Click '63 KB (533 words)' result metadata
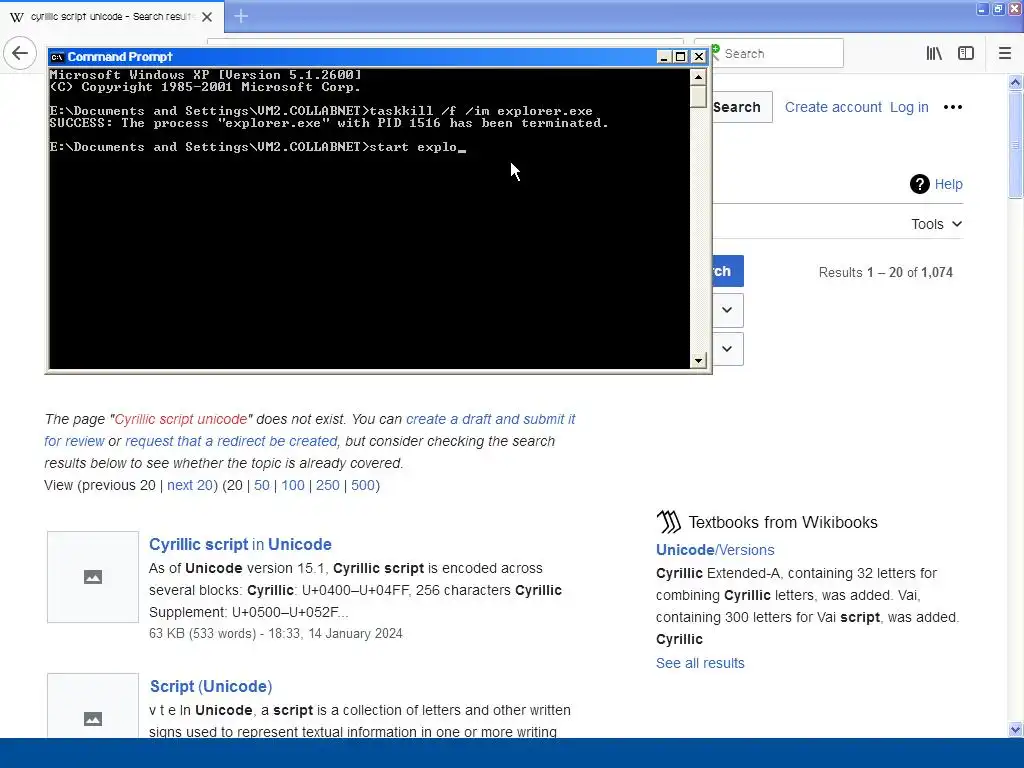Screen dimensions: 1024x768 click(x=202, y=633)
